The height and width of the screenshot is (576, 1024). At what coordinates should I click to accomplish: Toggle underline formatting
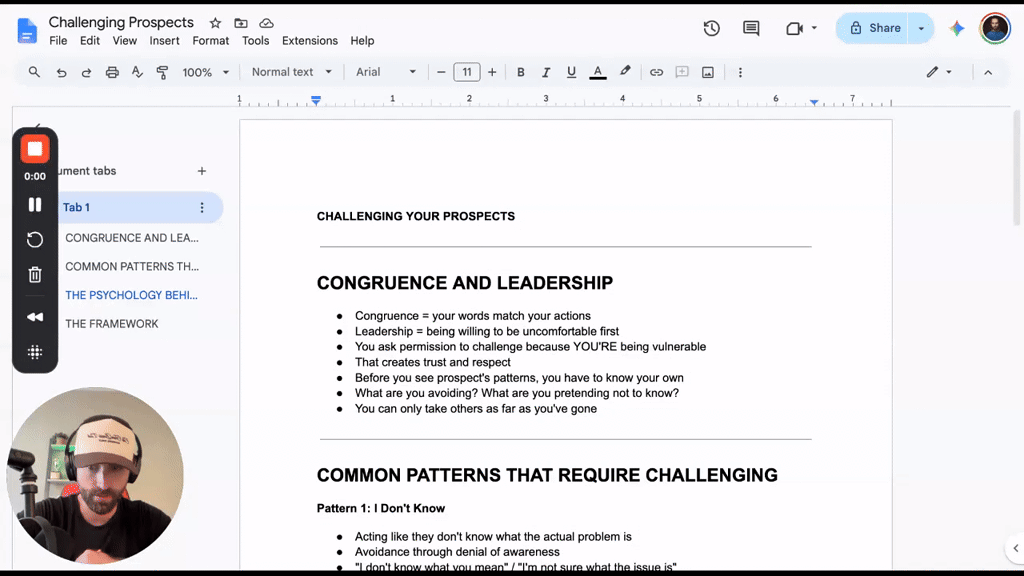pyautogui.click(x=571, y=72)
